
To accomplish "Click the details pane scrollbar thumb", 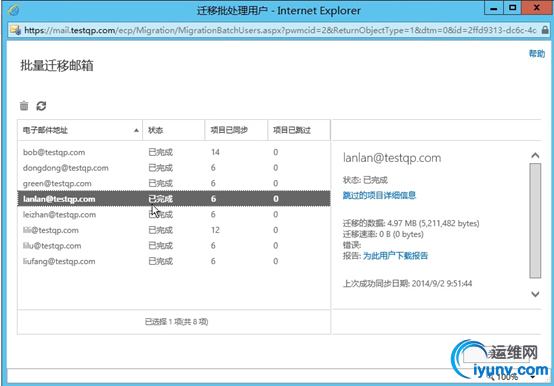I will coord(535,221).
